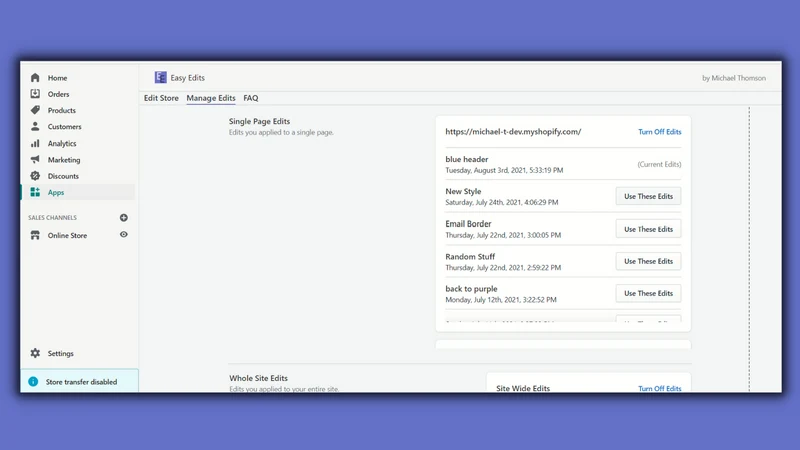The image size is (800, 450).
Task: Switch to the Edit Store tab
Action: pyautogui.click(x=161, y=98)
